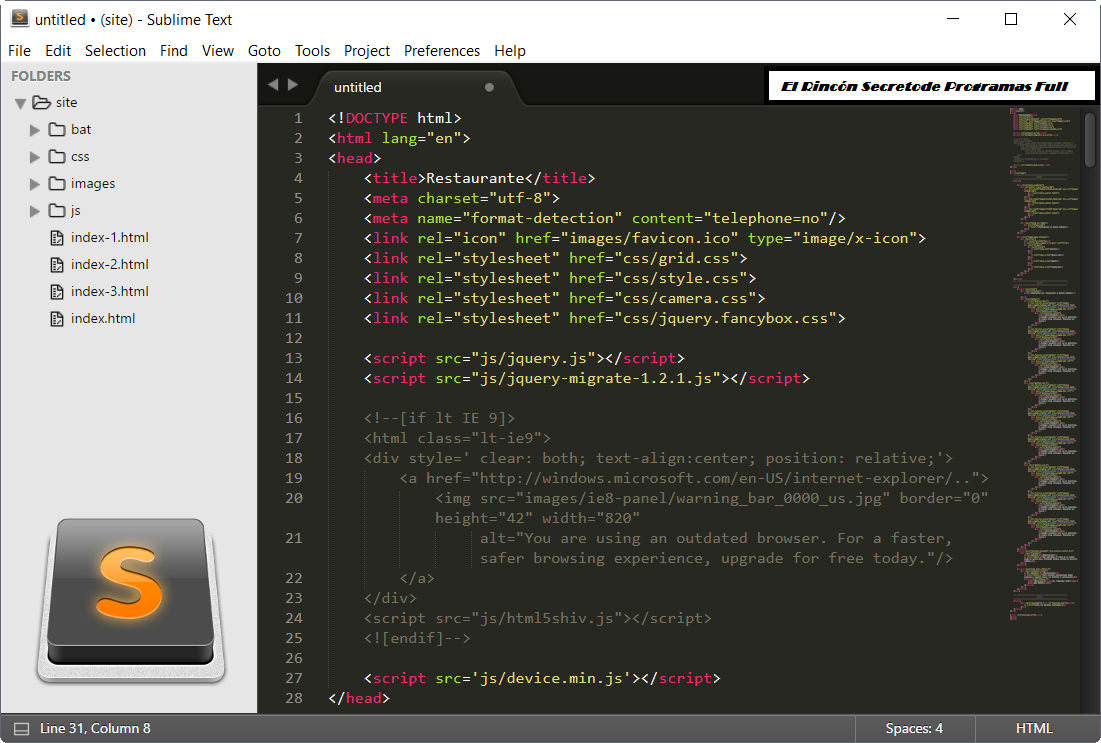Expand the css folder
This screenshot has height=743, width=1101.
[x=35, y=156]
